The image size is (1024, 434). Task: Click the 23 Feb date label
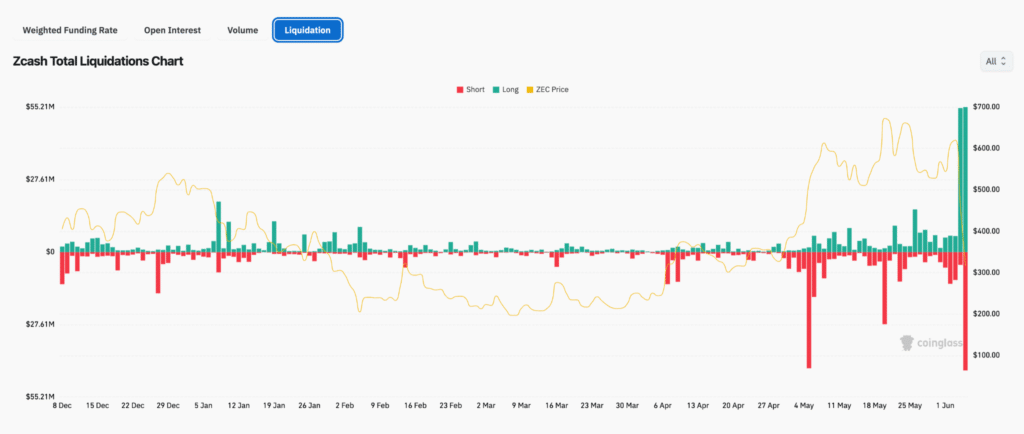click(451, 405)
